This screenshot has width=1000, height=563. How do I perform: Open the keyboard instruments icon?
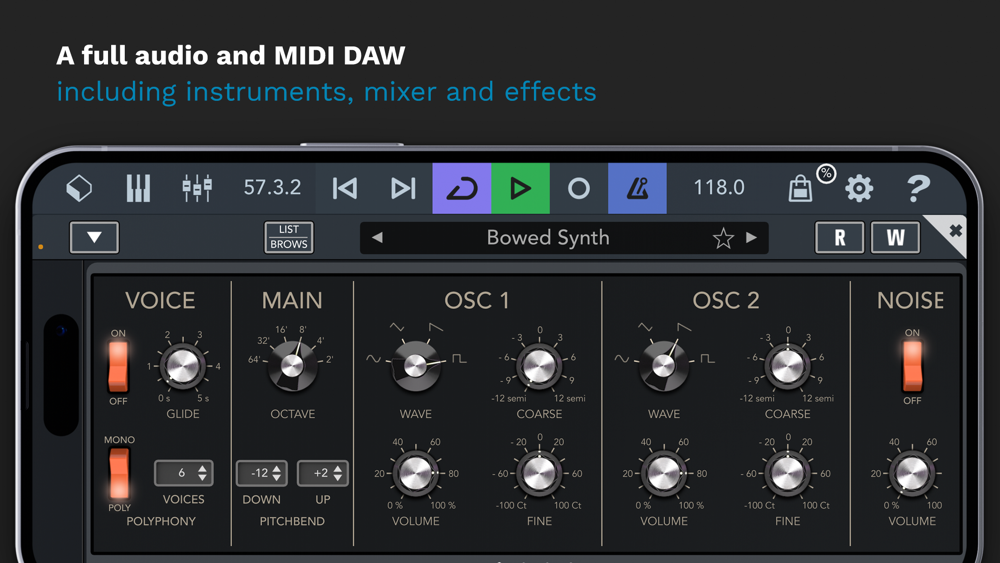tap(138, 188)
